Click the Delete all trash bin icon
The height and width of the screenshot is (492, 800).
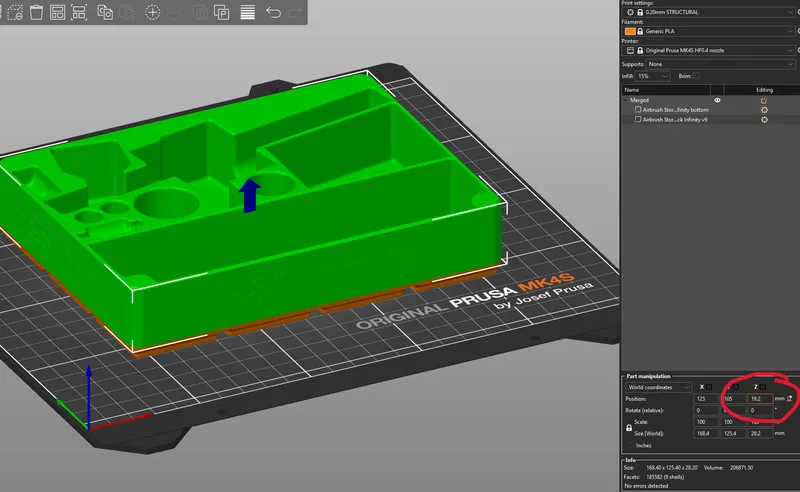click(x=36, y=12)
